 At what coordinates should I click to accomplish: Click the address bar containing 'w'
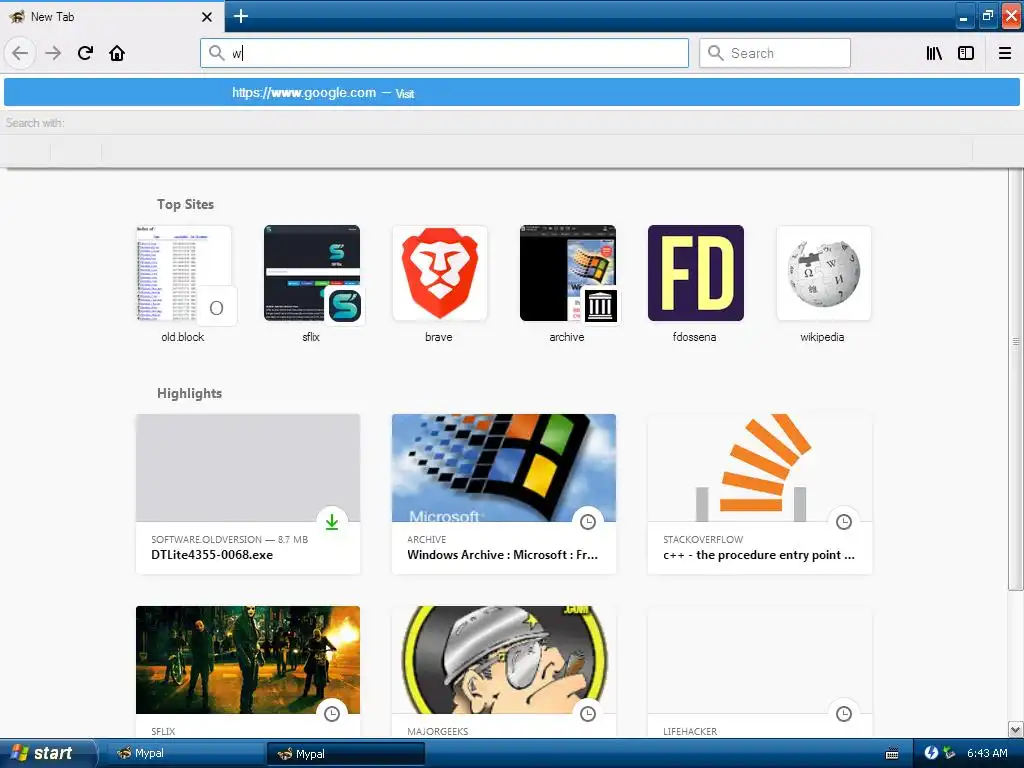pos(444,53)
